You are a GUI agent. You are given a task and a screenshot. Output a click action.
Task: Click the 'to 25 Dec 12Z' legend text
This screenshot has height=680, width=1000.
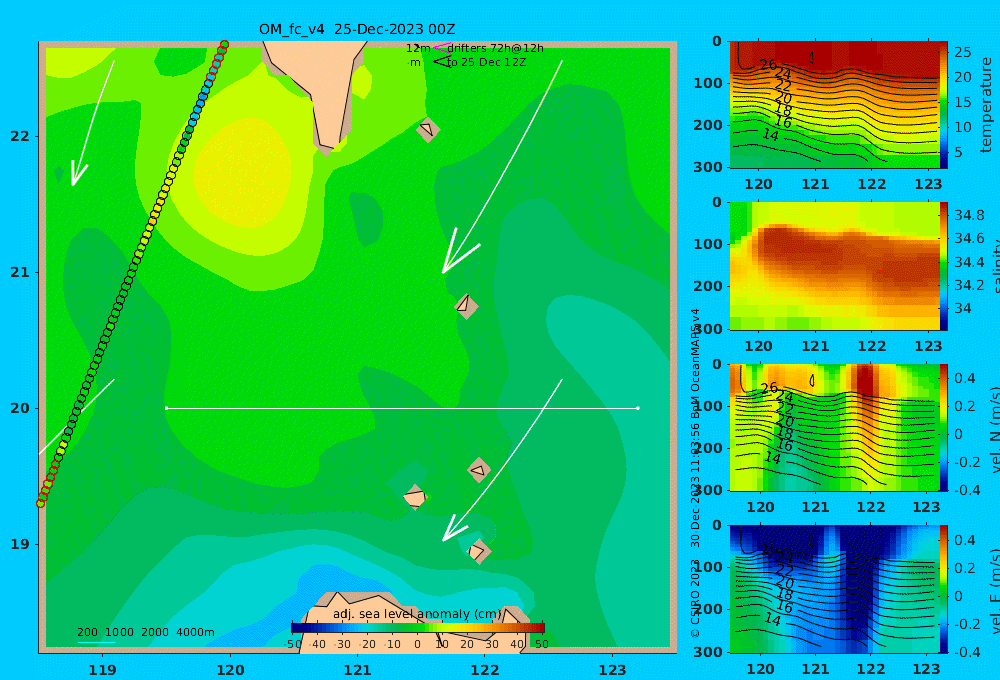pyautogui.click(x=486, y=63)
